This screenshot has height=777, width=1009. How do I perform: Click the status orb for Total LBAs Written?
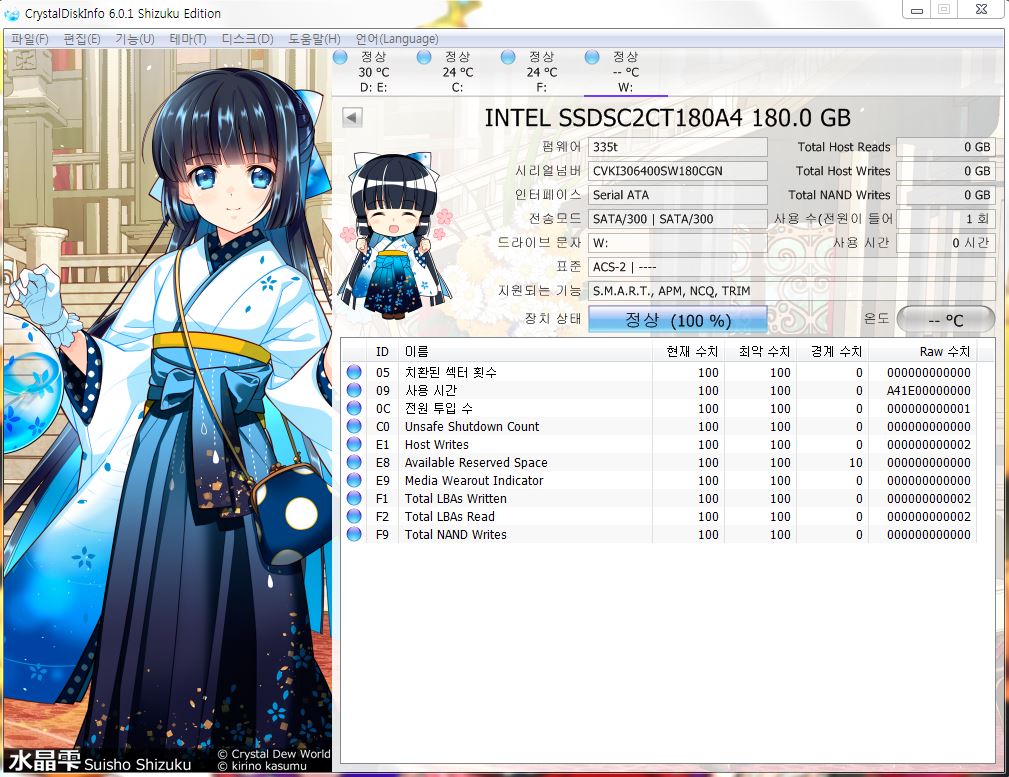pyautogui.click(x=354, y=498)
